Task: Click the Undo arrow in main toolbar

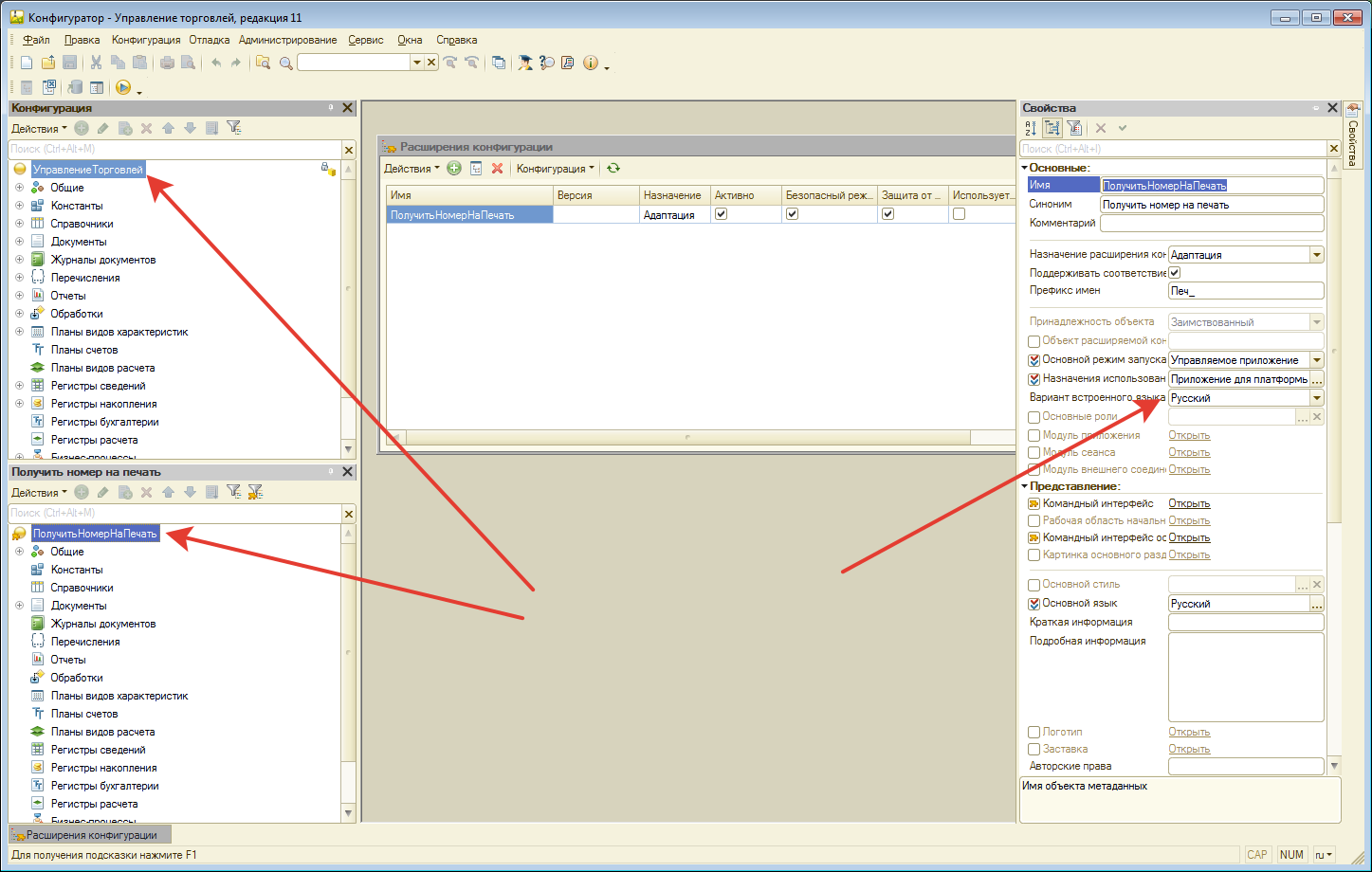Action: pos(216,63)
